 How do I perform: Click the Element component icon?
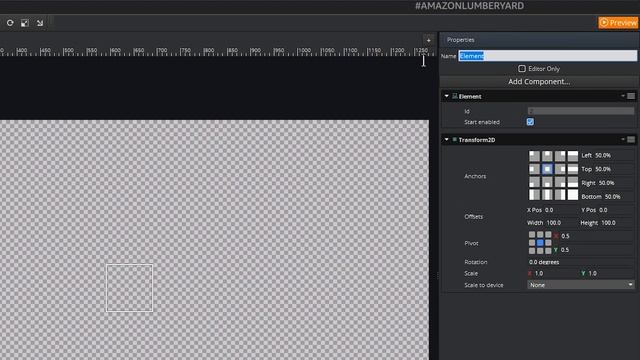[455, 96]
